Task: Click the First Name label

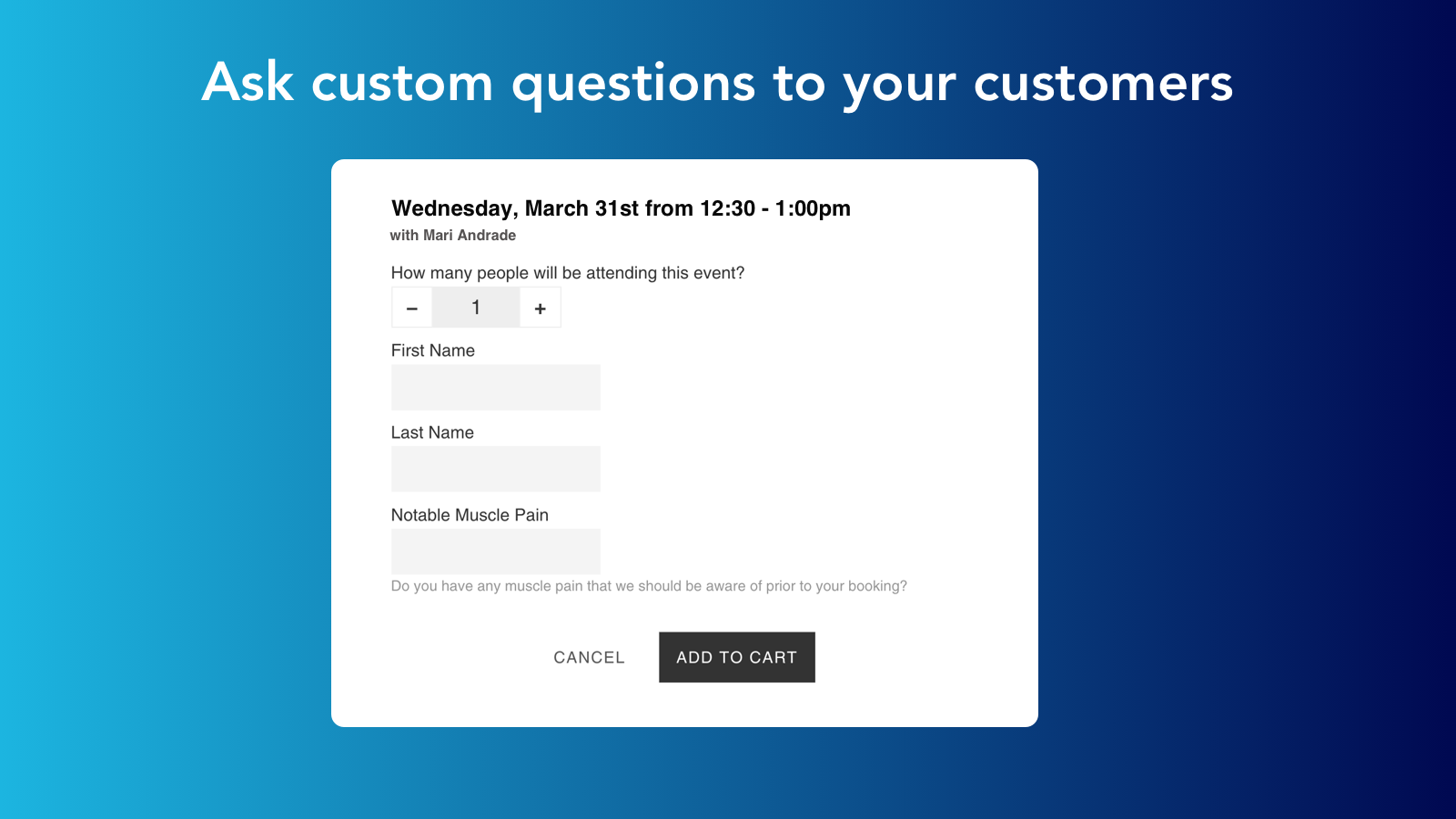Action: (x=433, y=350)
